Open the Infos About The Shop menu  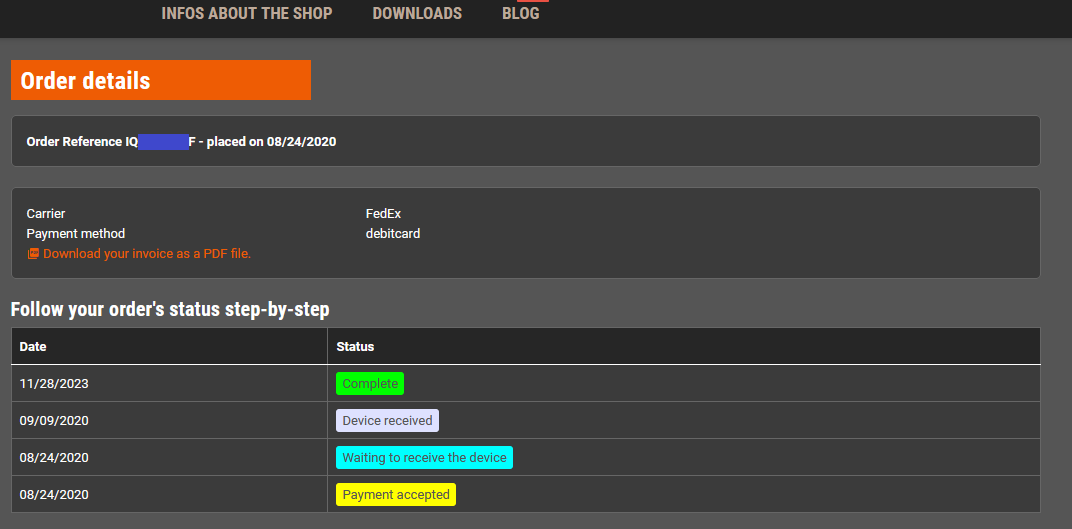pos(246,14)
